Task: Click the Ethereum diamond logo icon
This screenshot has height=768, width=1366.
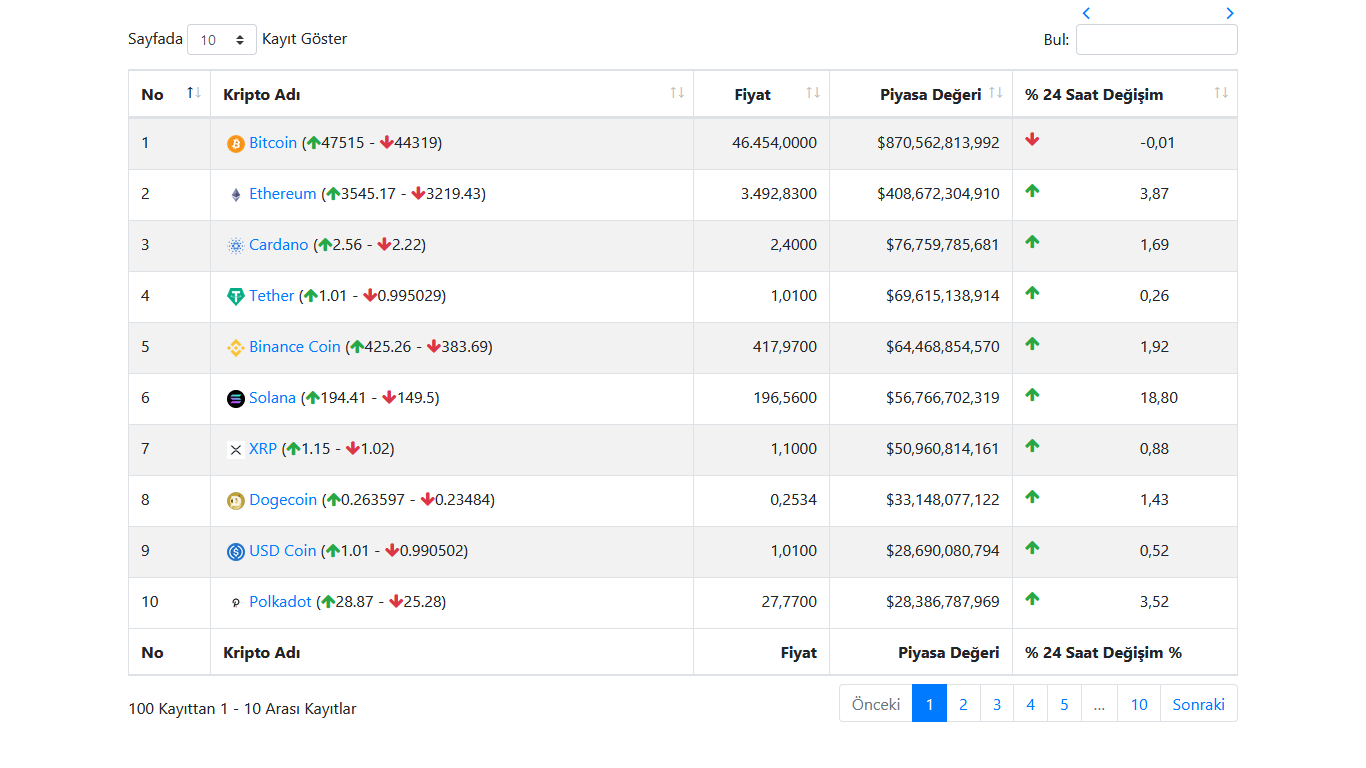Action: [236, 195]
